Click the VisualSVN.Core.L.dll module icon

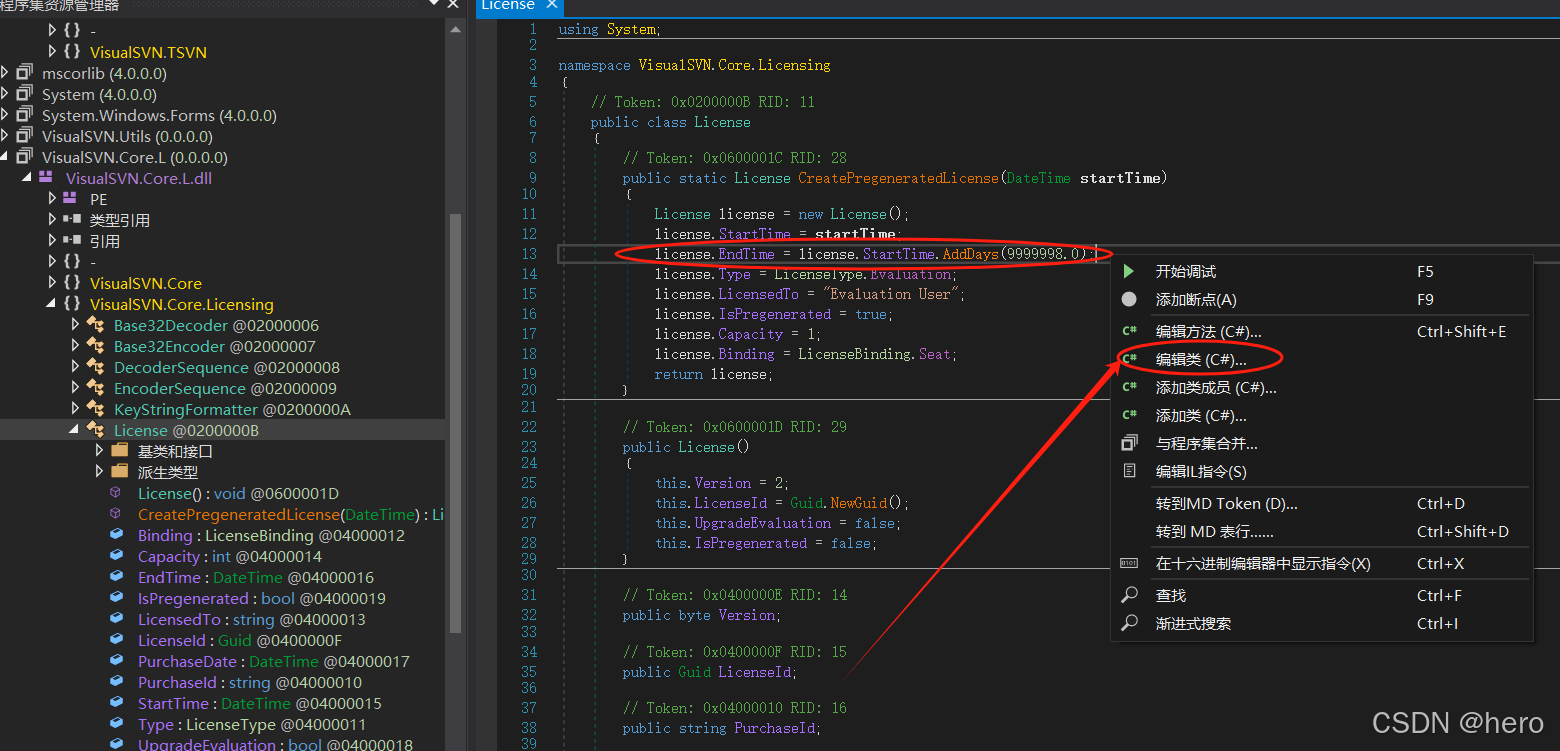point(46,177)
